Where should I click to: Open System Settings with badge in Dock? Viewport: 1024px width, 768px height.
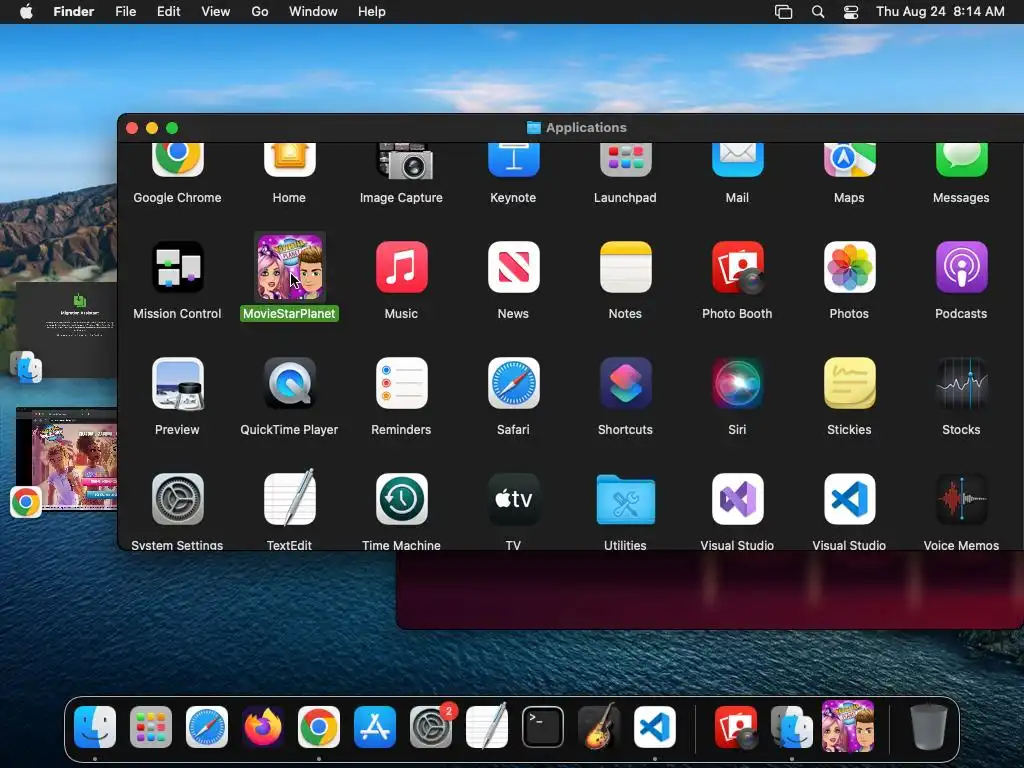tap(431, 727)
